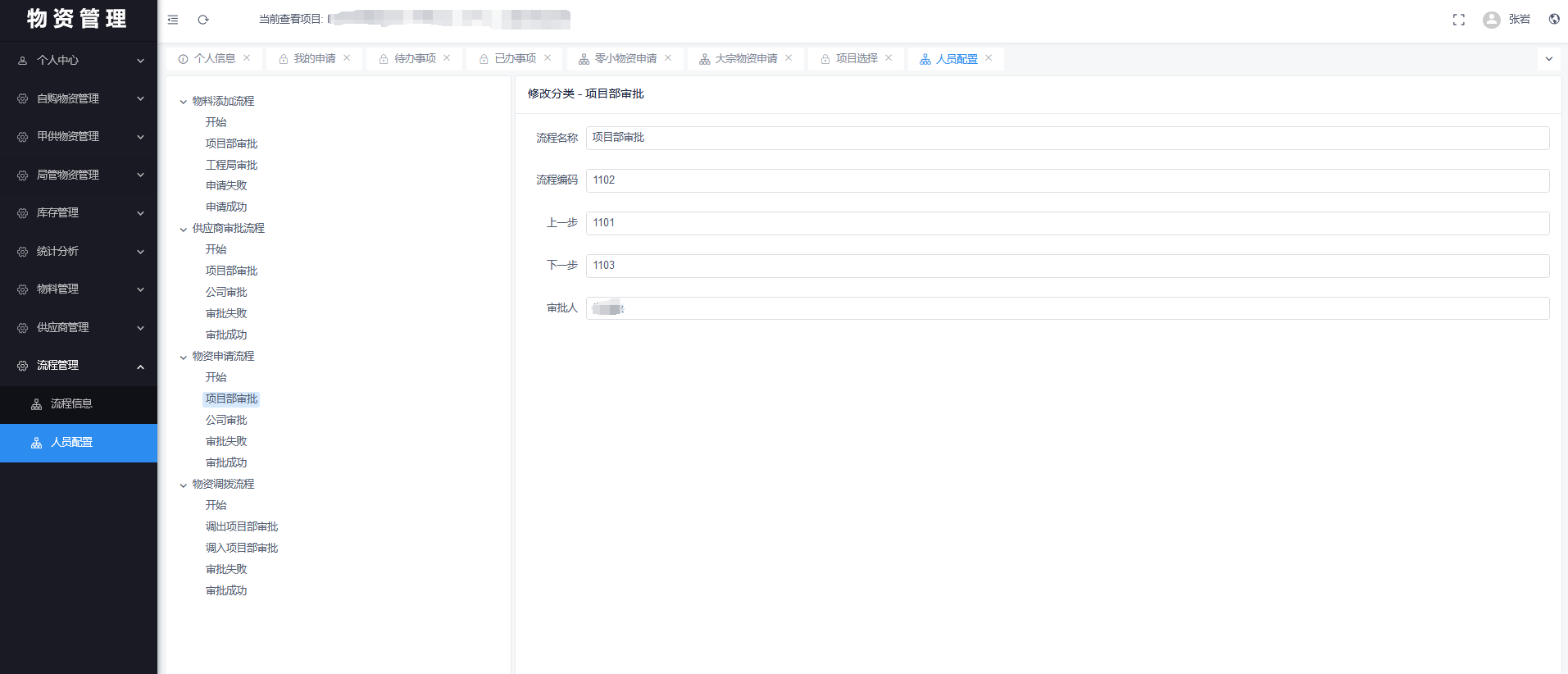Image resolution: width=1568 pixels, height=674 pixels.
Task: Expand the 自购物资管理 sidebar menu
Action: click(x=79, y=98)
